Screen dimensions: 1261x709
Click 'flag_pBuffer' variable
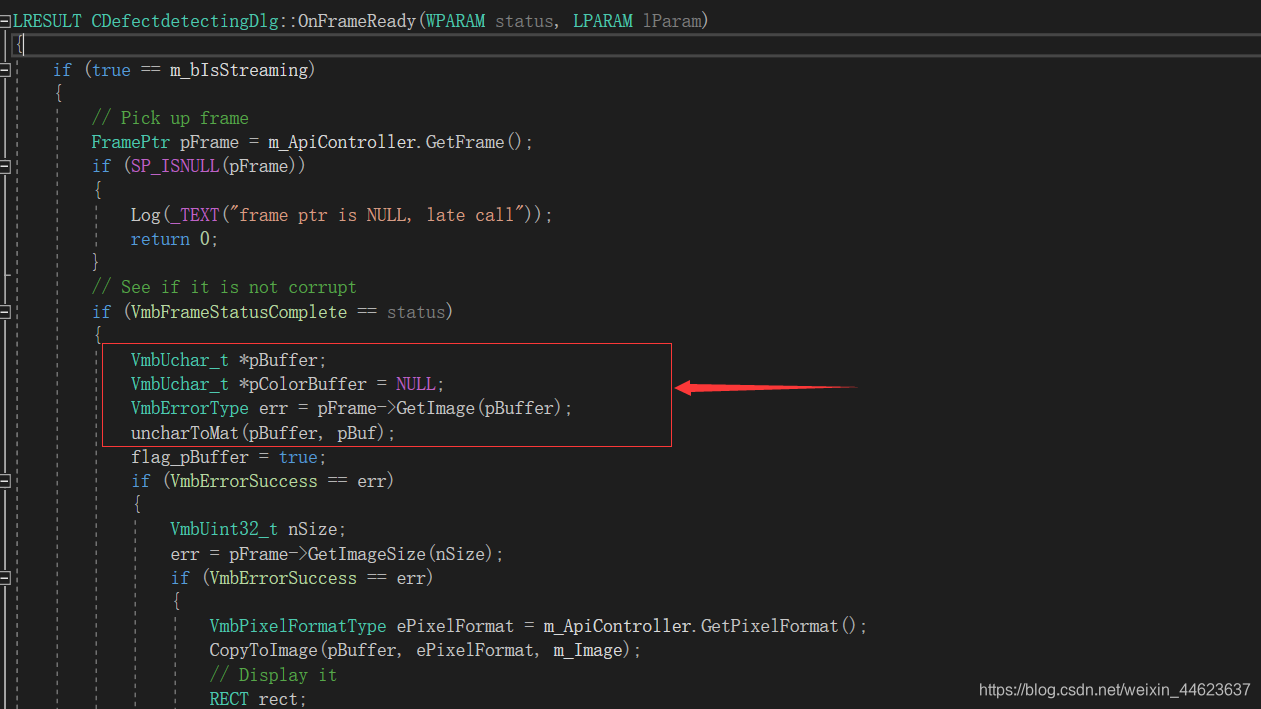(x=189, y=457)
